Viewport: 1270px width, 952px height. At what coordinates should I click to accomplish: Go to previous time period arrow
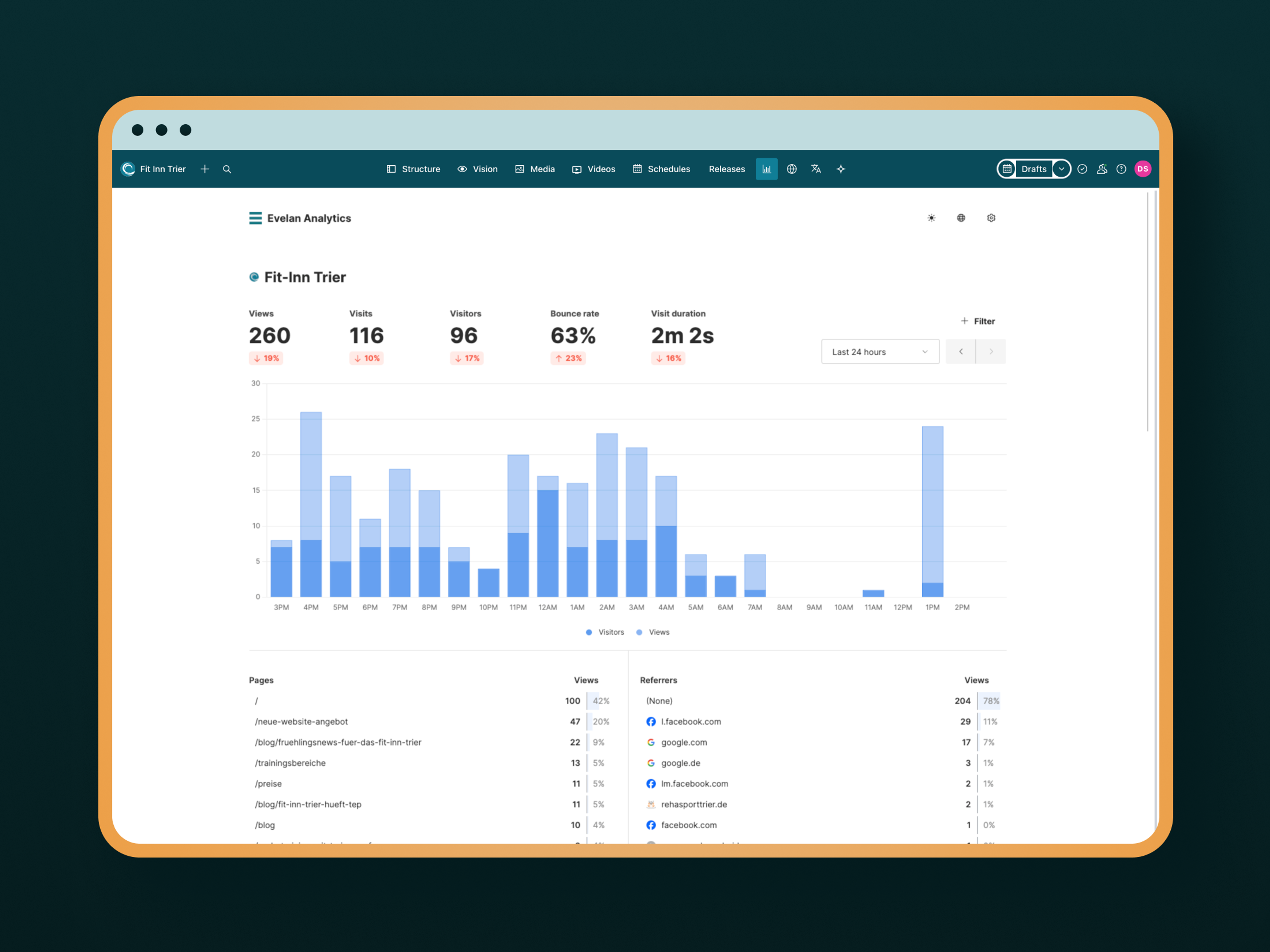[960, 352]
